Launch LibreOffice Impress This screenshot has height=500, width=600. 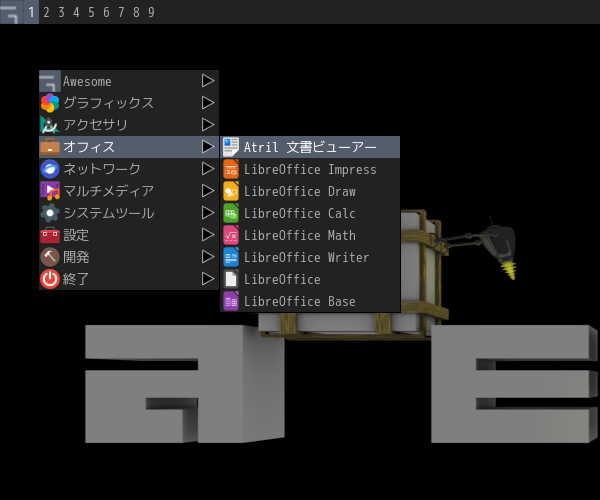pos(310,169)
